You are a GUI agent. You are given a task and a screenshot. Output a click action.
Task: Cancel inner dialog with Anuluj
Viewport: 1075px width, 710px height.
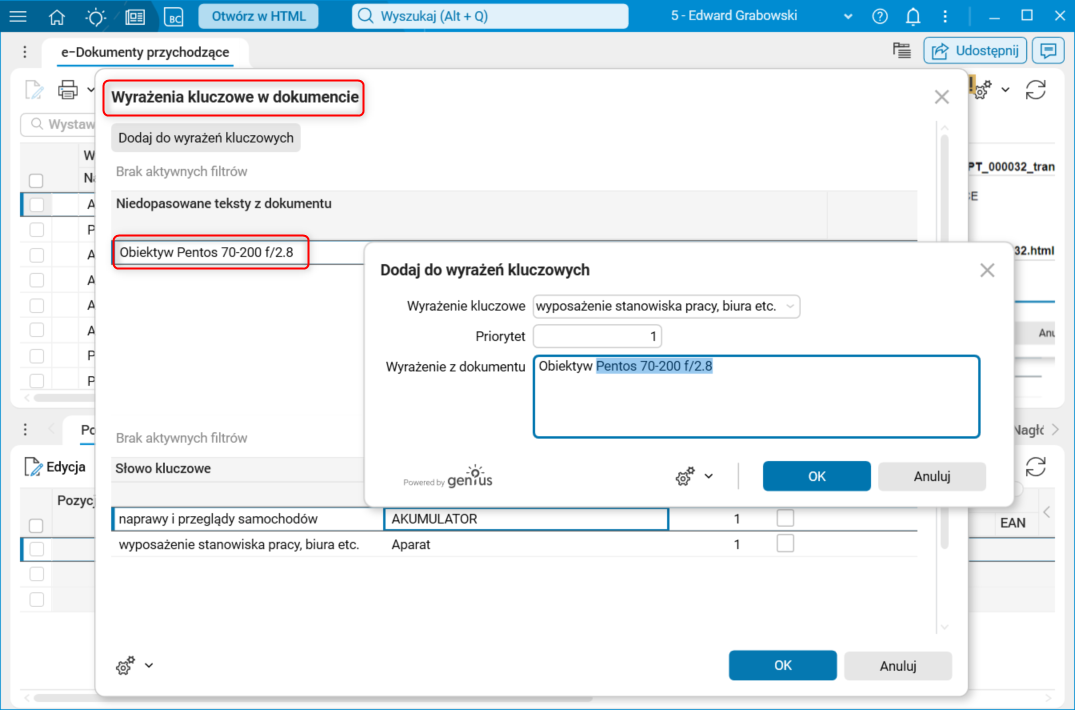tap(932, 476)
